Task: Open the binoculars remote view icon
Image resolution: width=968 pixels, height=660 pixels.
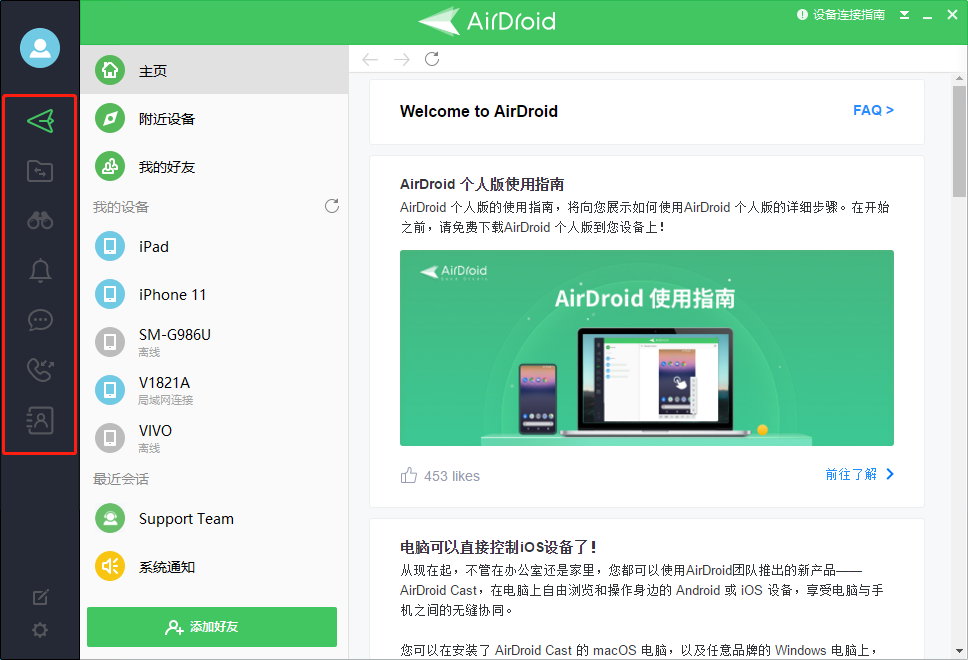Action: pyautogui.click(x=40, y=220)
